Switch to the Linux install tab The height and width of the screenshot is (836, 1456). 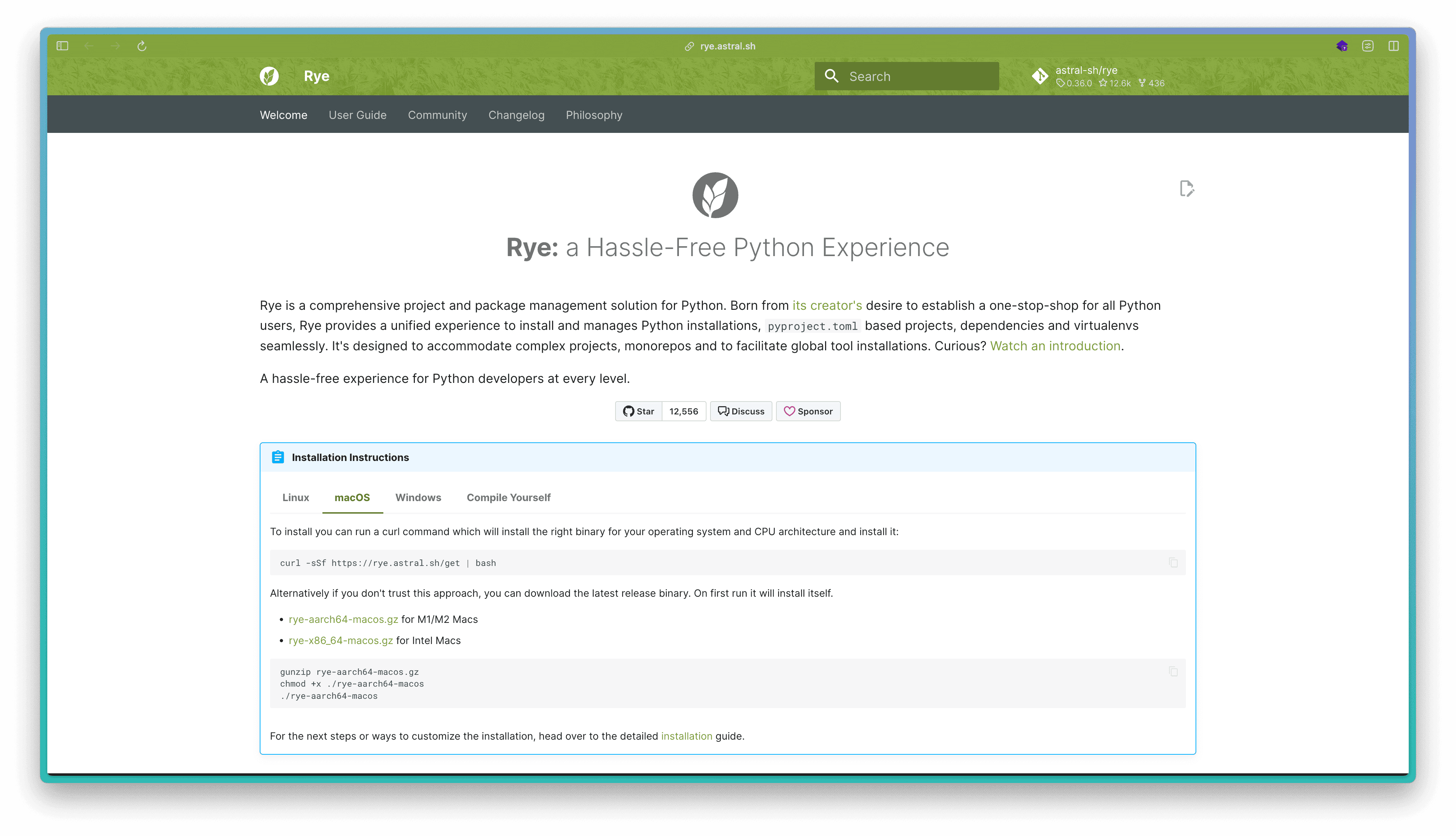(x=295, y=497)
